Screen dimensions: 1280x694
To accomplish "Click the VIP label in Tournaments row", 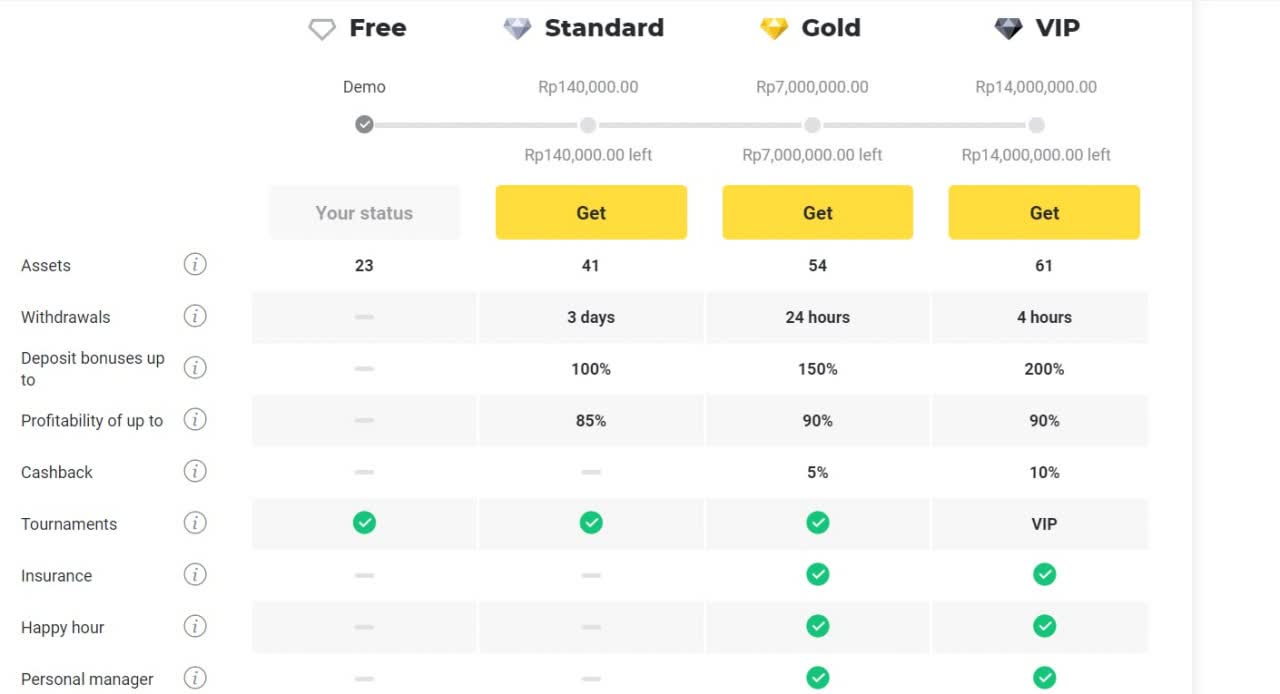I will (x=1044, y=522).
